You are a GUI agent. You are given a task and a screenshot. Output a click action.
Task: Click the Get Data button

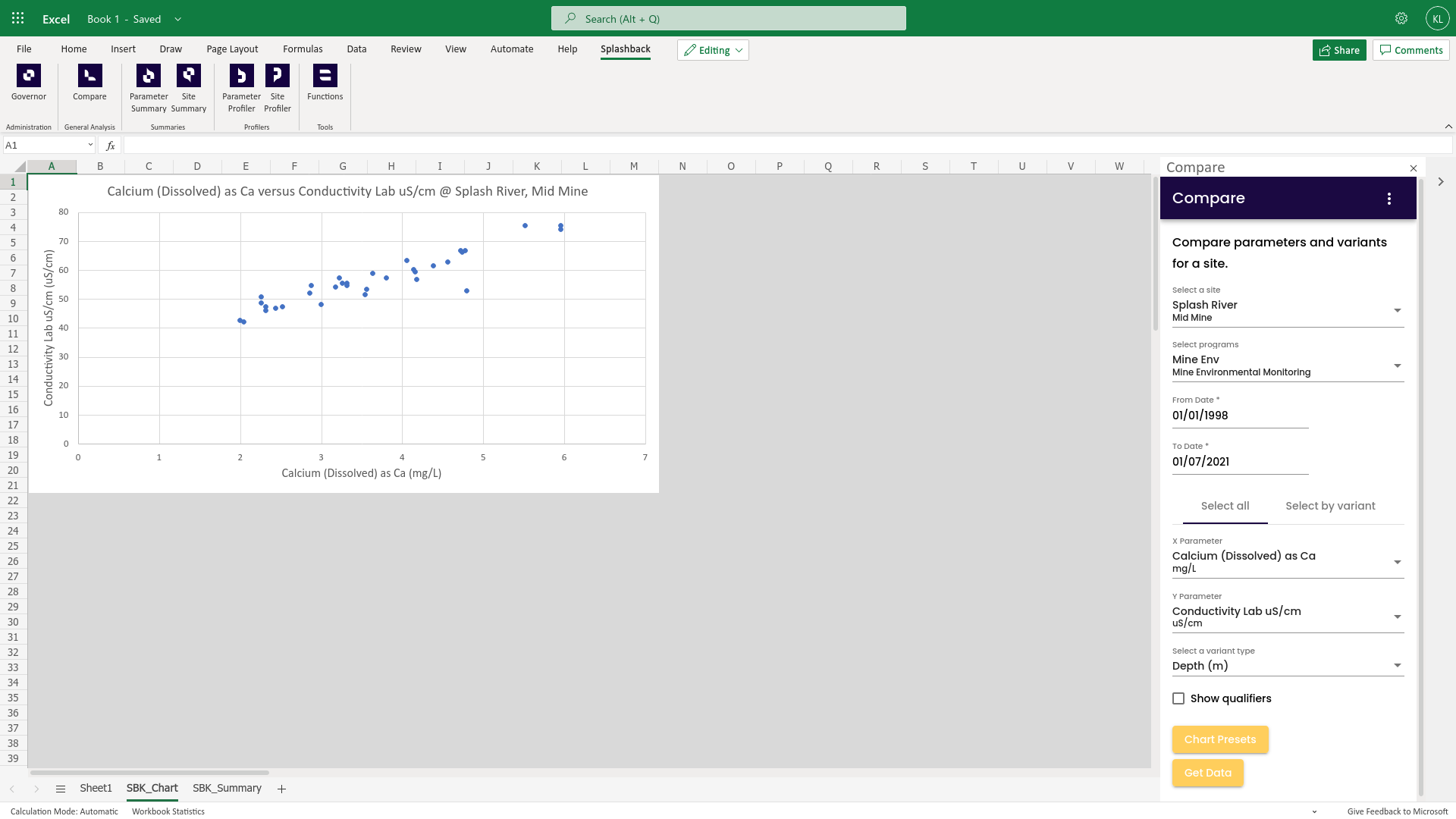1208,773
